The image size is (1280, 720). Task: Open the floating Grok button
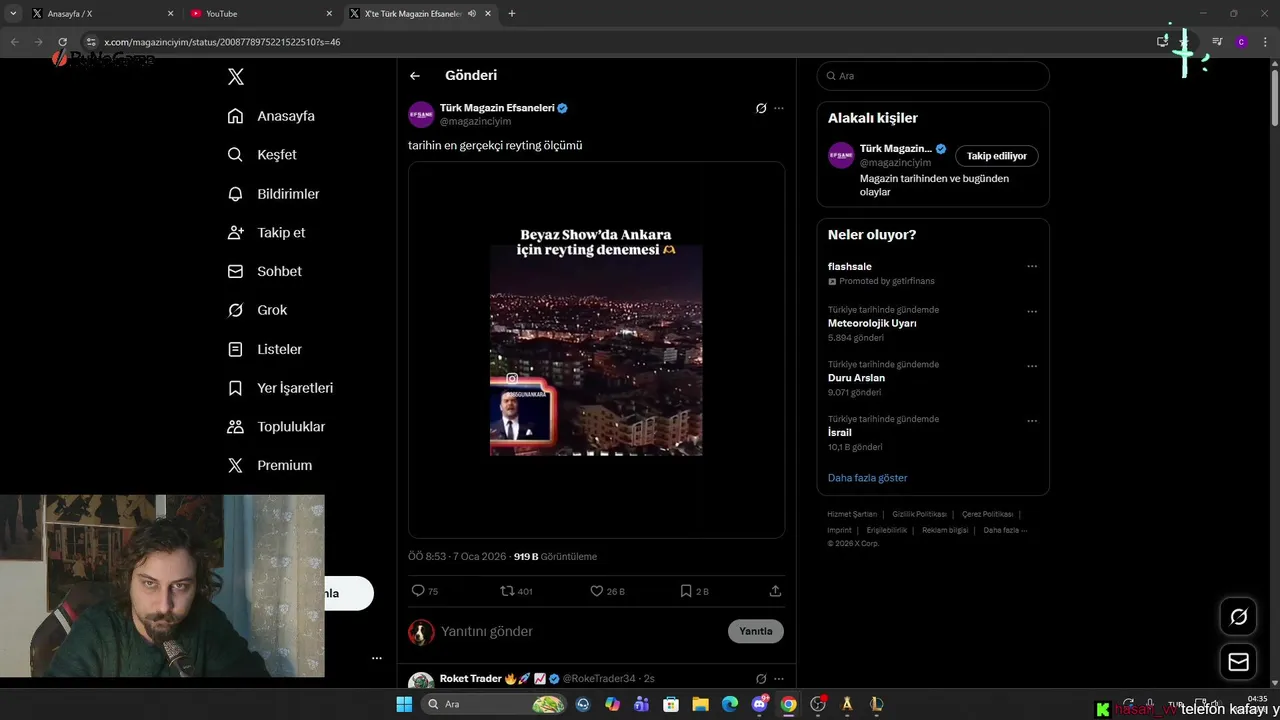[x=1238, y=617]
